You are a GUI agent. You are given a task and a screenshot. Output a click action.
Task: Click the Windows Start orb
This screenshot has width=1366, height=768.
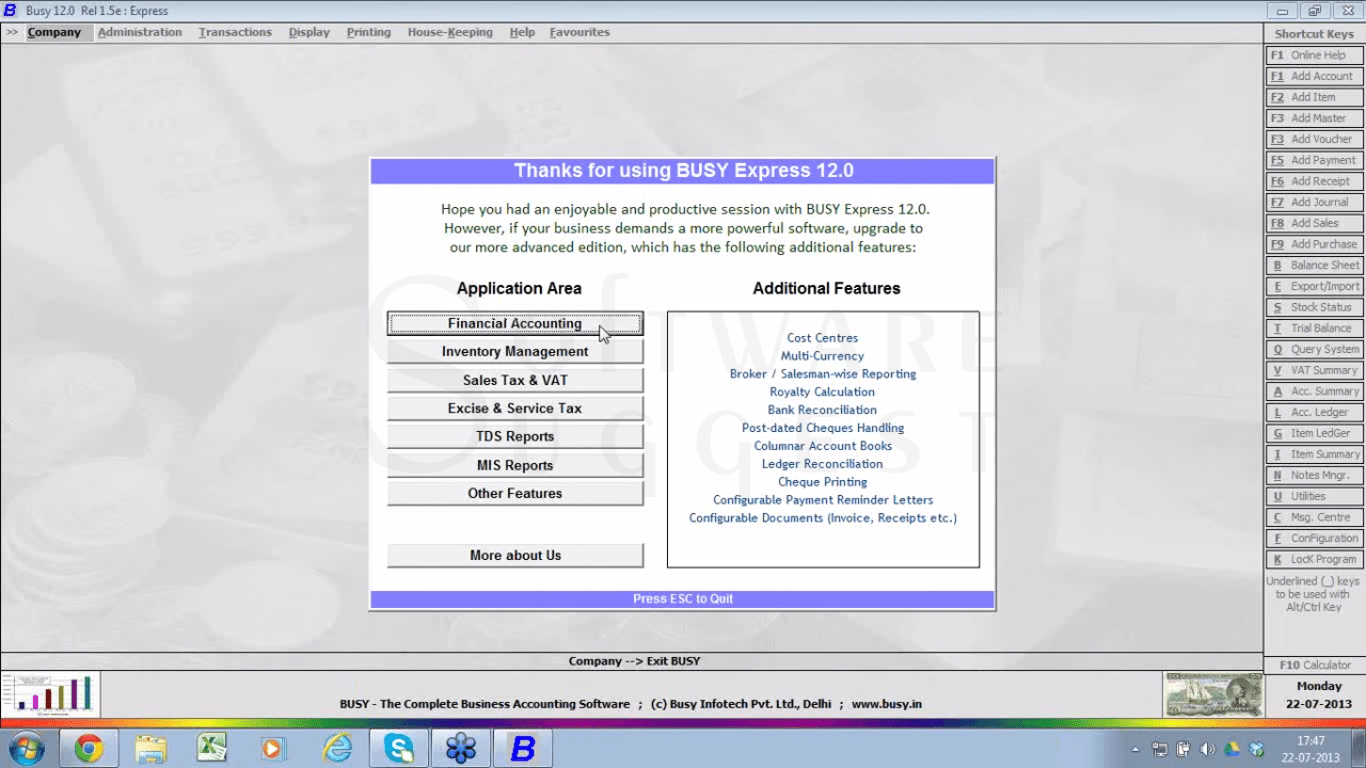click(26, 748)
